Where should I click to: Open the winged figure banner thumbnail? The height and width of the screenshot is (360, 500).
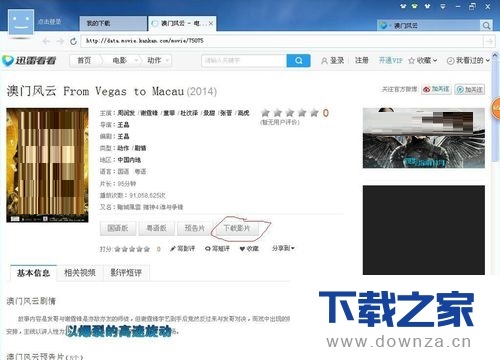coord(424,138)
